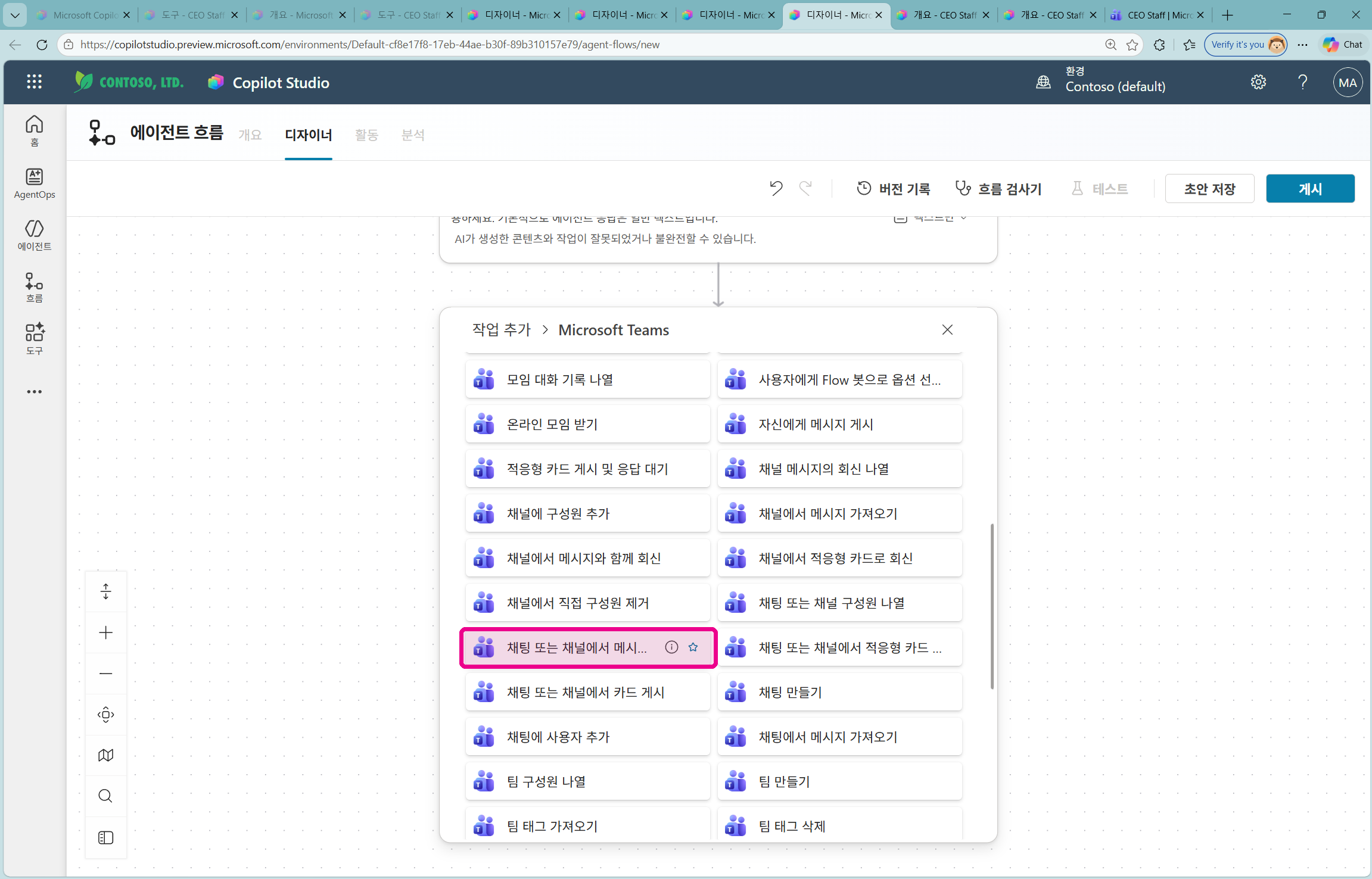This screenshot has width=1372, height=879.
Task: Select 채팅에서 메시지 가져오기 action
Action: (x=840, y=737)
